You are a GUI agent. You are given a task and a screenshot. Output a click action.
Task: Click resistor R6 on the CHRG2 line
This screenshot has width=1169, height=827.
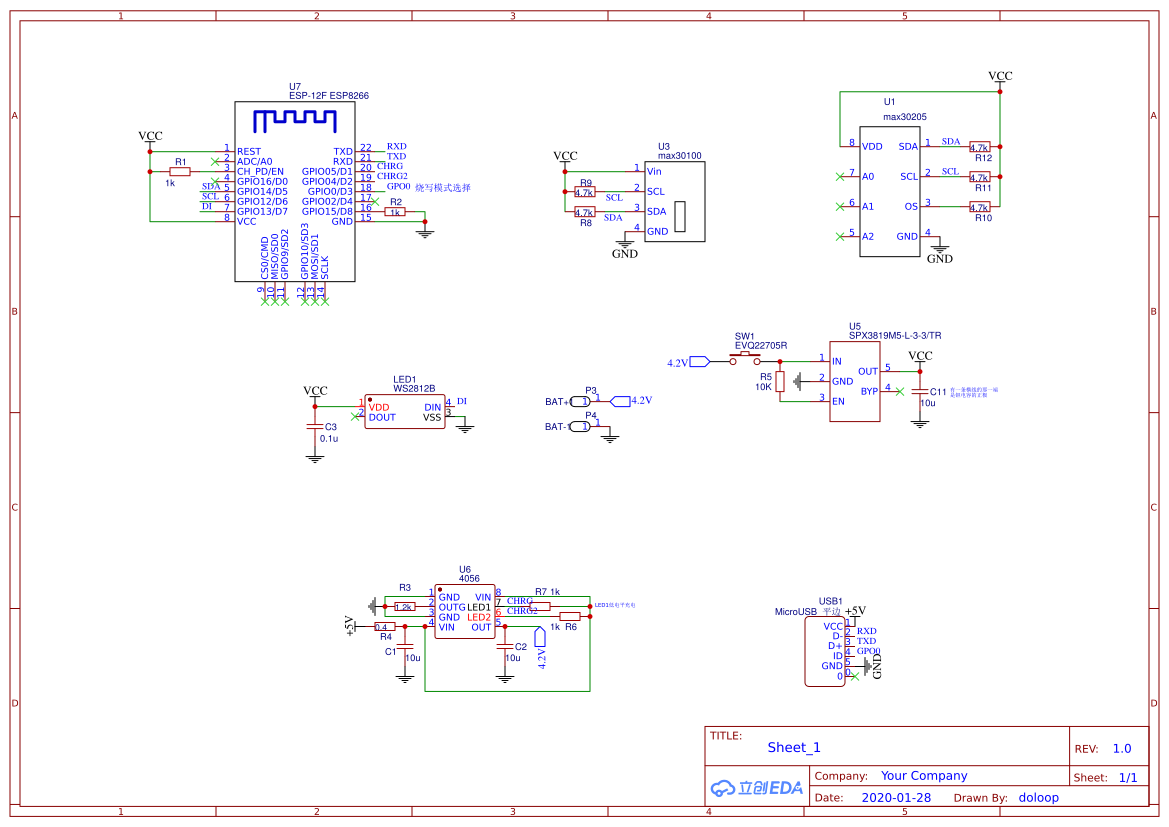click(x=570, y=616)
